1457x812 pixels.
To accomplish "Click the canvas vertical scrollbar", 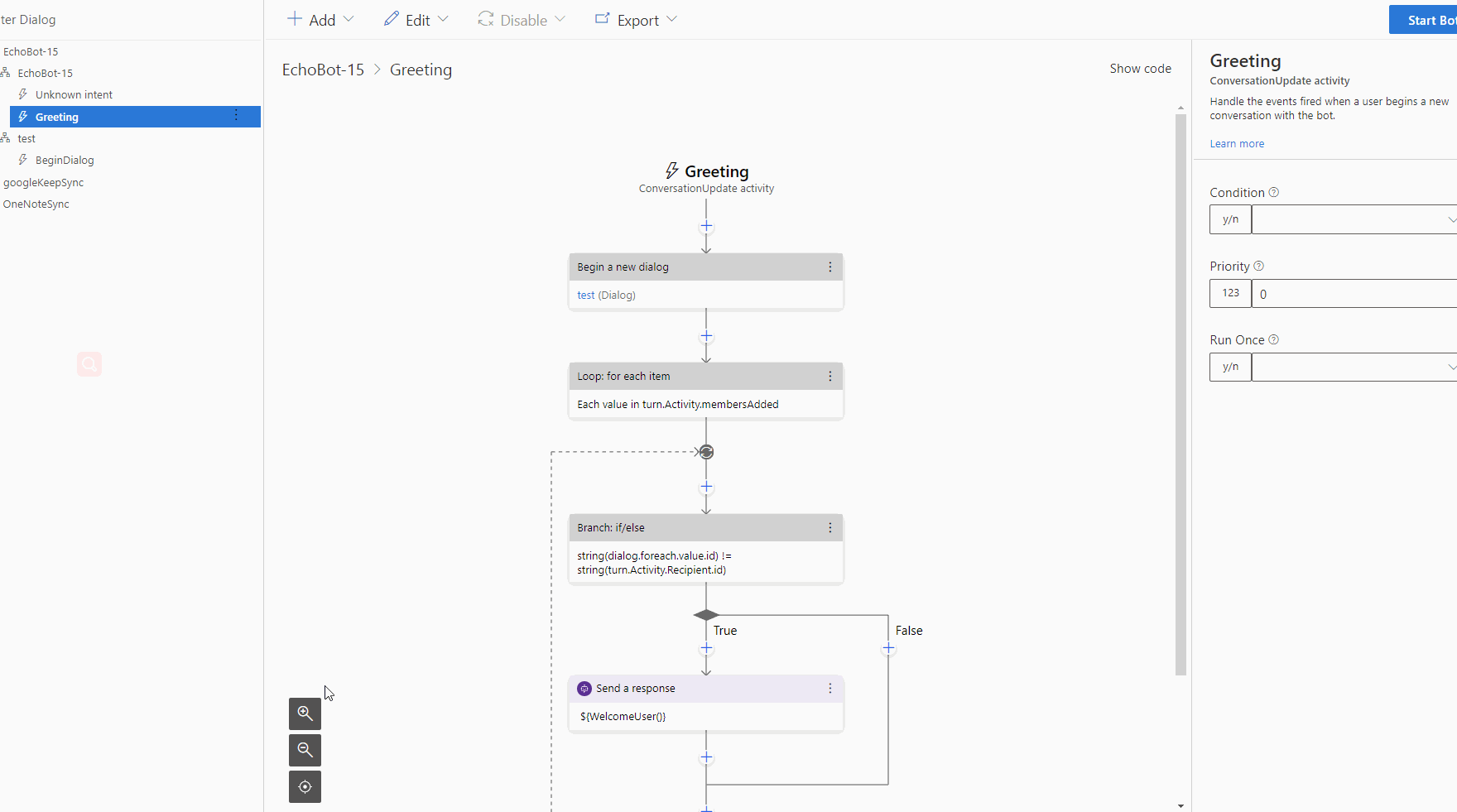I will pyautogui.click(x=1181, y=395).
